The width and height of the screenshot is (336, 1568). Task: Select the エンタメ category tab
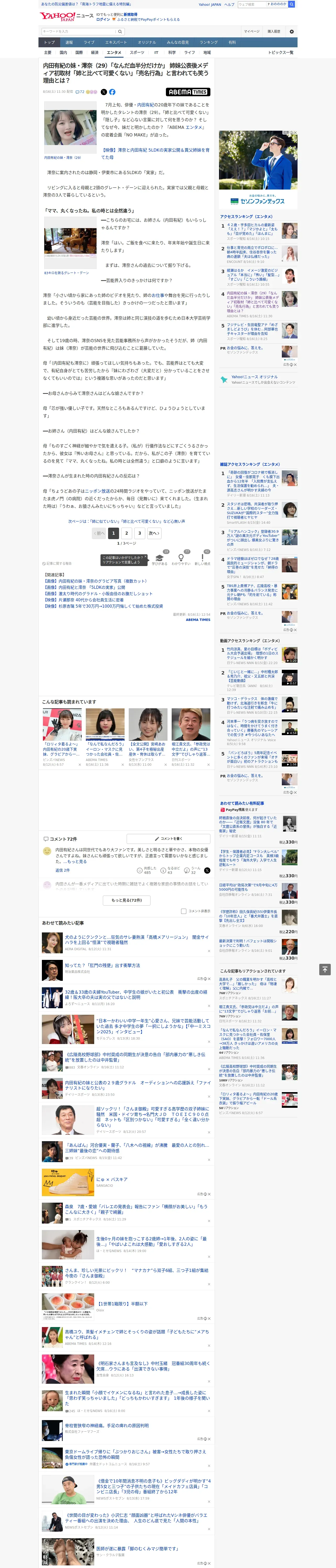click(114, 52)
